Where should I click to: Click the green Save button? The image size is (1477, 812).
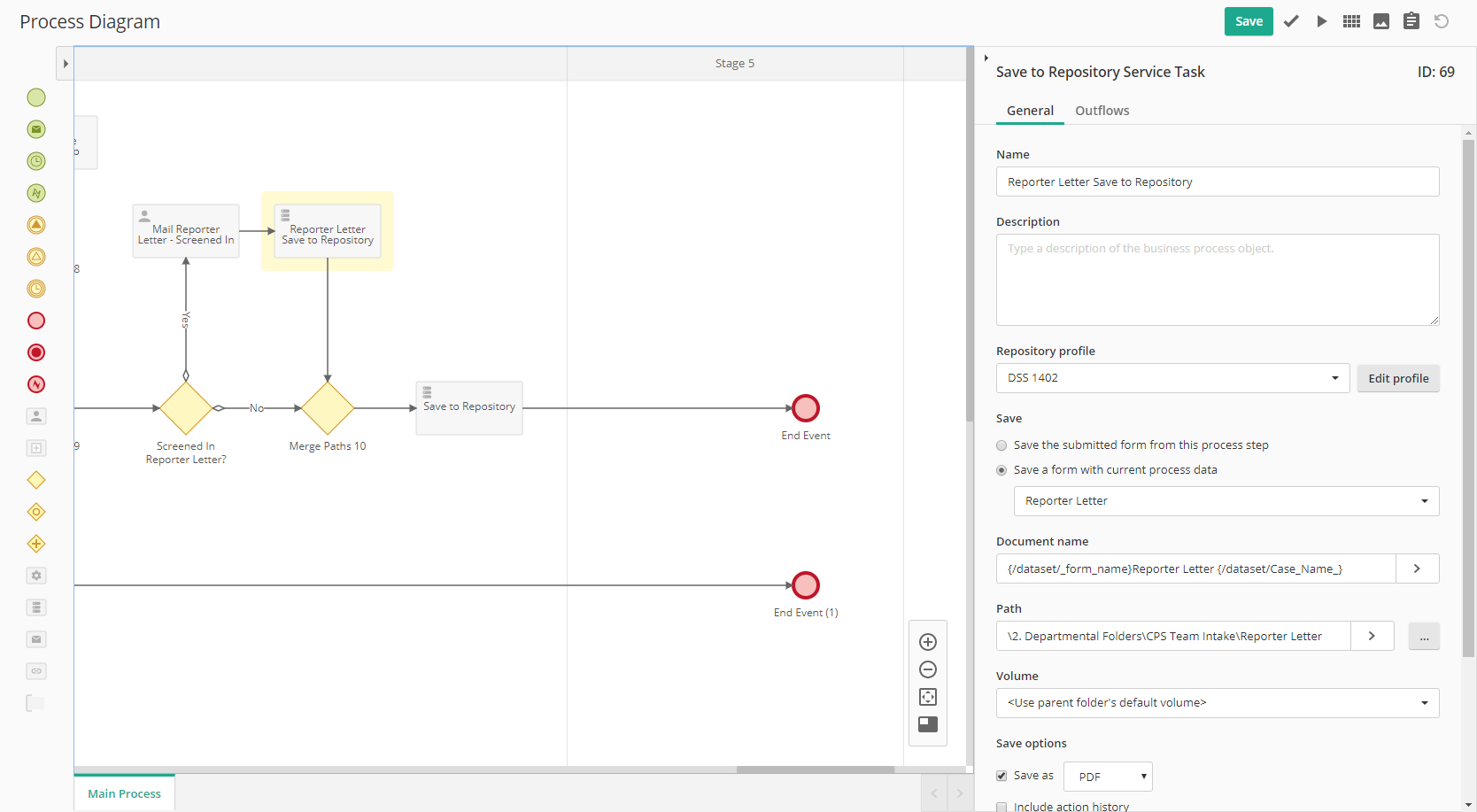coord(1249,21)
